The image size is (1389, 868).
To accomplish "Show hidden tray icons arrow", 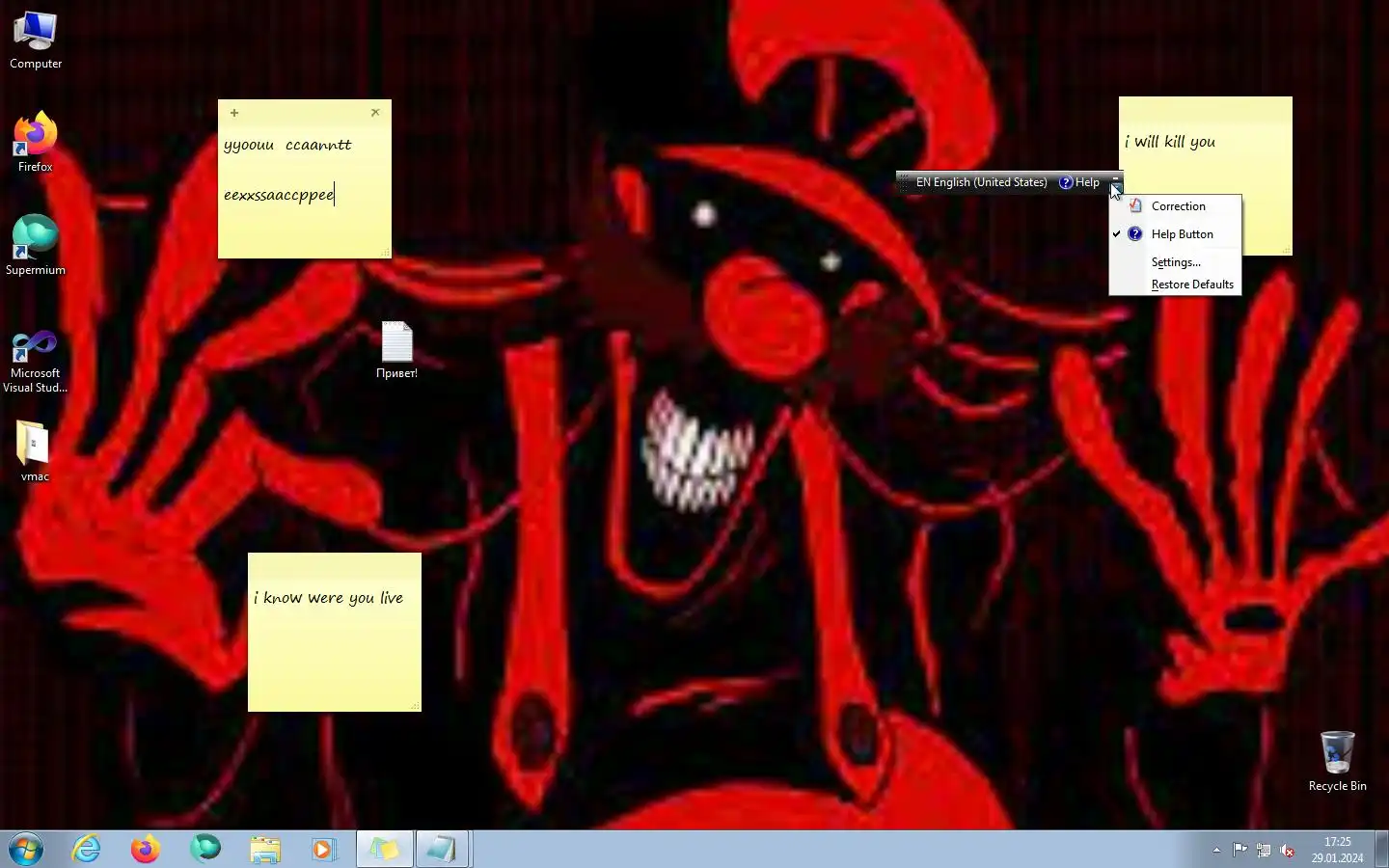I will tap(1216, 850).
